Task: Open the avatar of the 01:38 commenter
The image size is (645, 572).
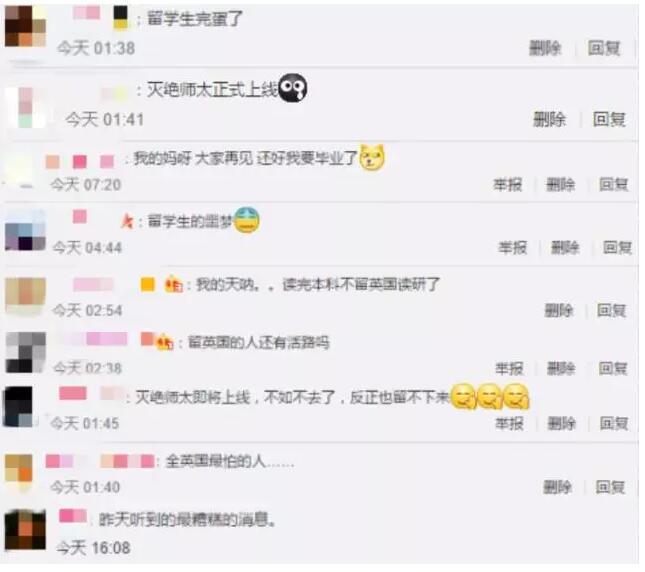Action: coord(25,26)
